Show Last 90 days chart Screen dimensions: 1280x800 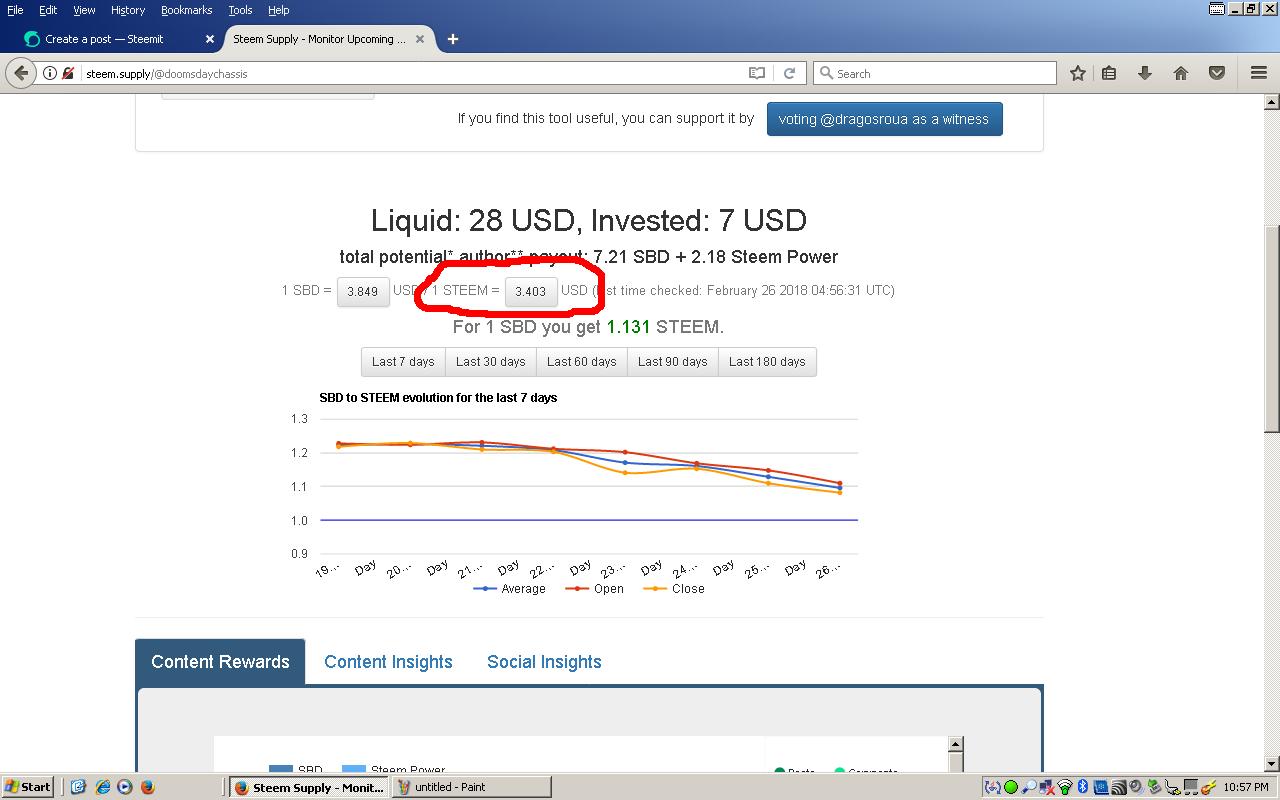pos(672,362)
